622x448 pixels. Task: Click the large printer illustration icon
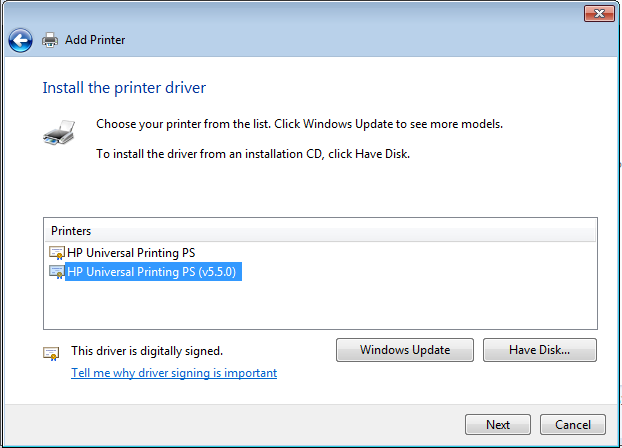pyautogui.click(x=59, y=134)
